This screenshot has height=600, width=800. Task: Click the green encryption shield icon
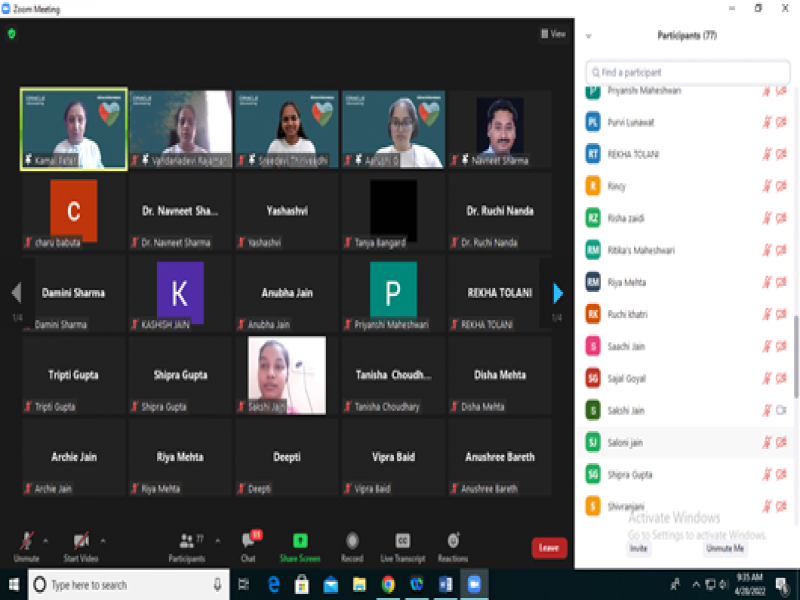click(12, 33)
